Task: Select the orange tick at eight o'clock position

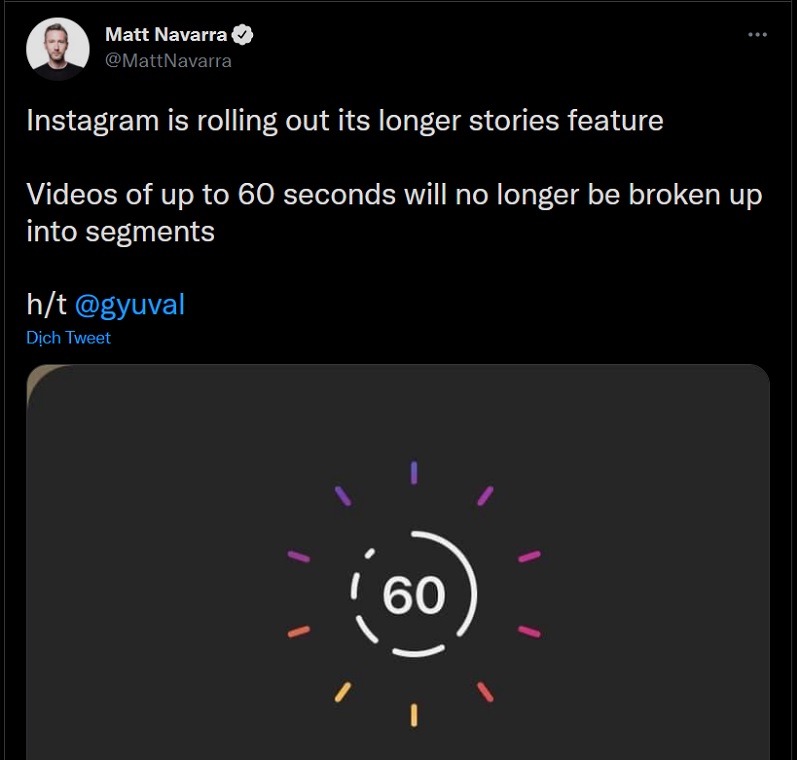Action: click(299, 632)
